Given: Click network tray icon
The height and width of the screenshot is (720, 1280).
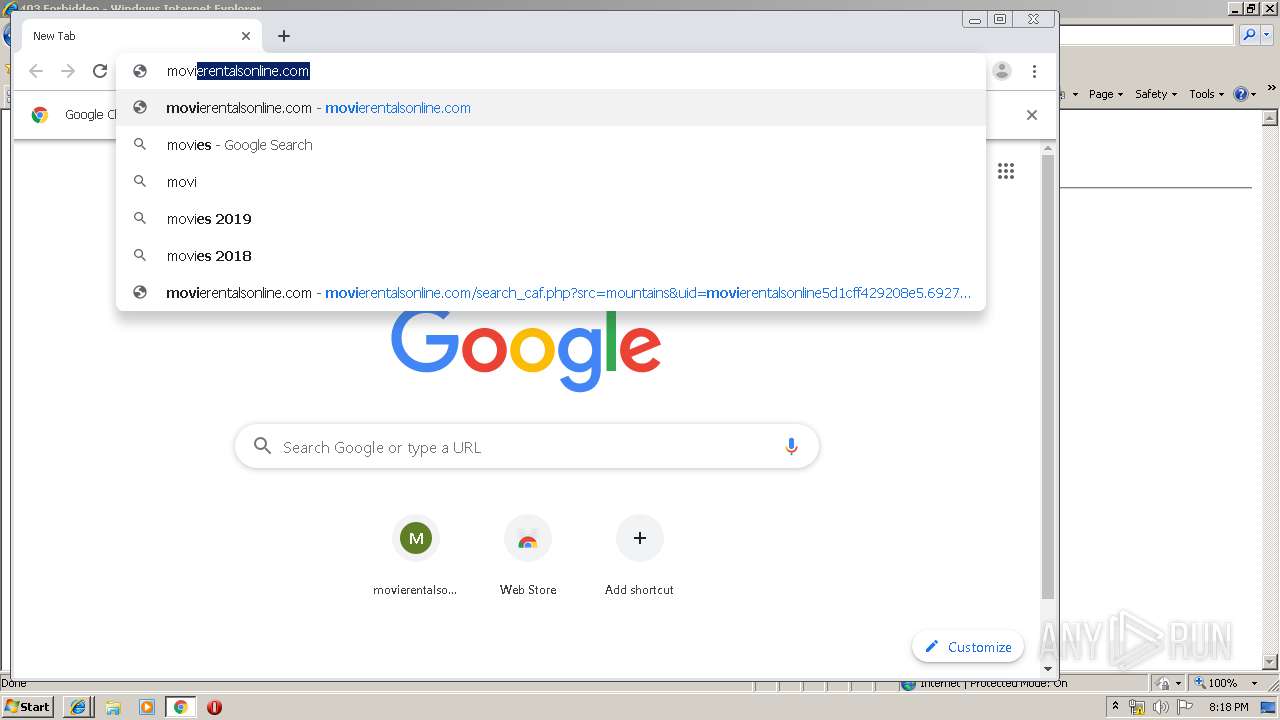Looking at the screenshot, I should click(1137, 707).
